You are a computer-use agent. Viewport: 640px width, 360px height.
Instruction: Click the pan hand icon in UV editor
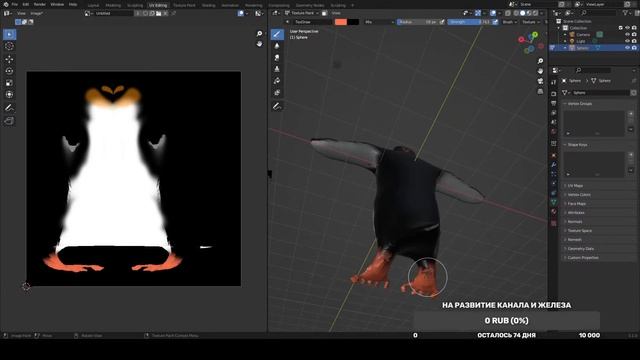pos(259,44)
